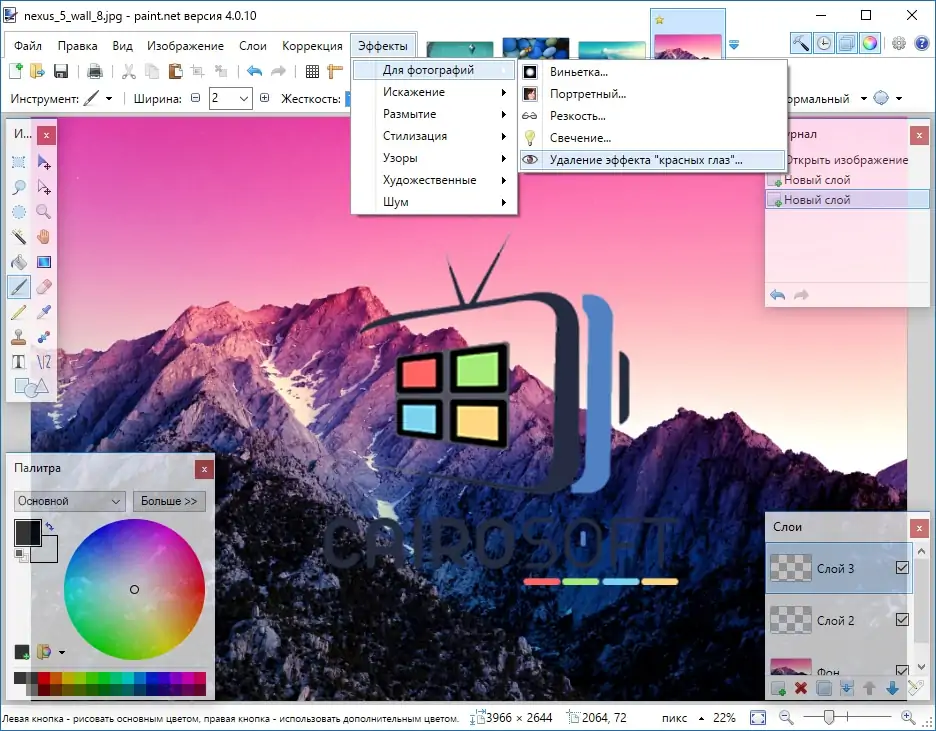Select the Move Selection tool
Screen dimensions: 936x731
click(x=44, y=187)
